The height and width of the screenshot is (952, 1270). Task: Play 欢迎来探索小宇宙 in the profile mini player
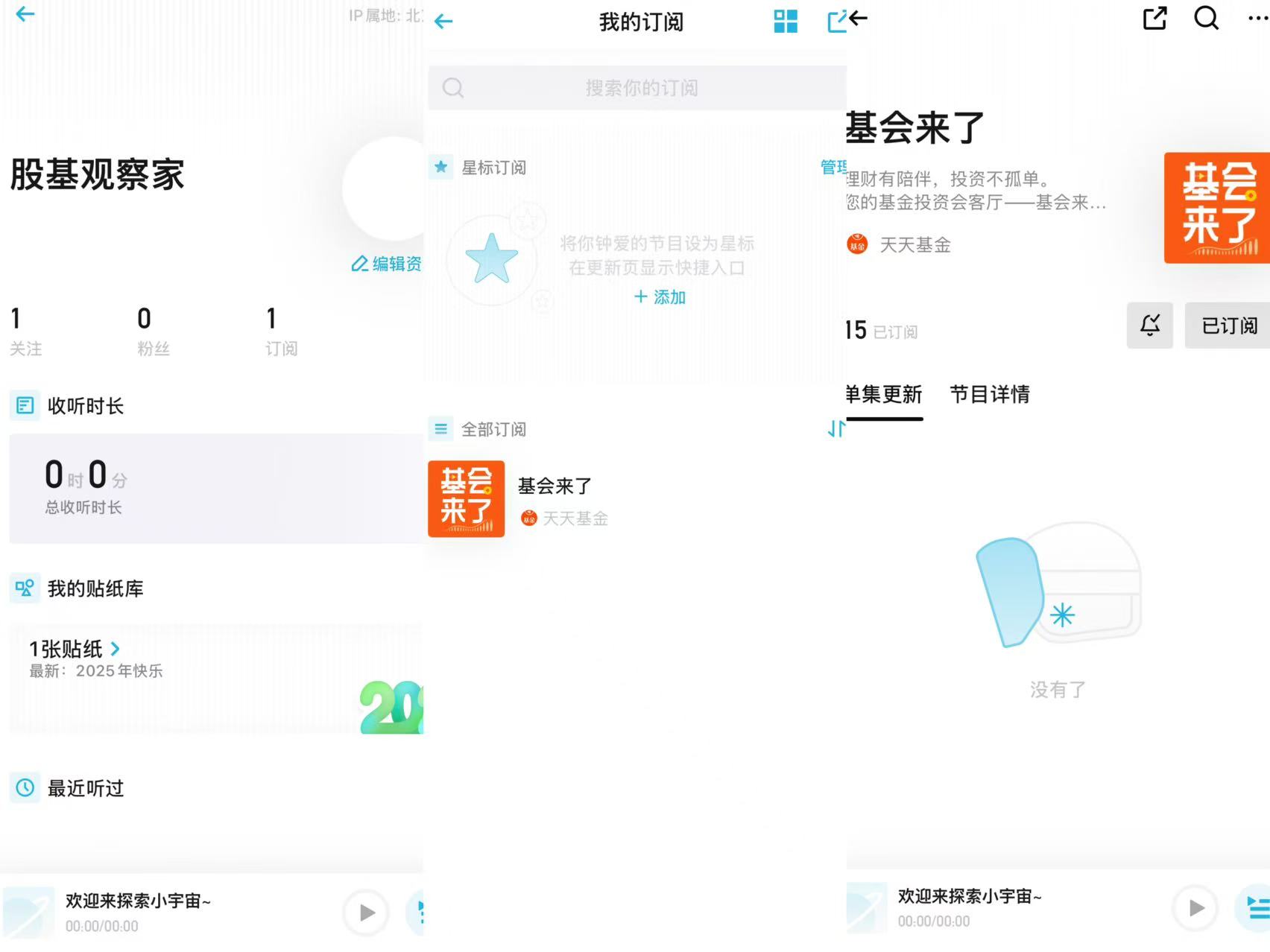click(366, 913)
